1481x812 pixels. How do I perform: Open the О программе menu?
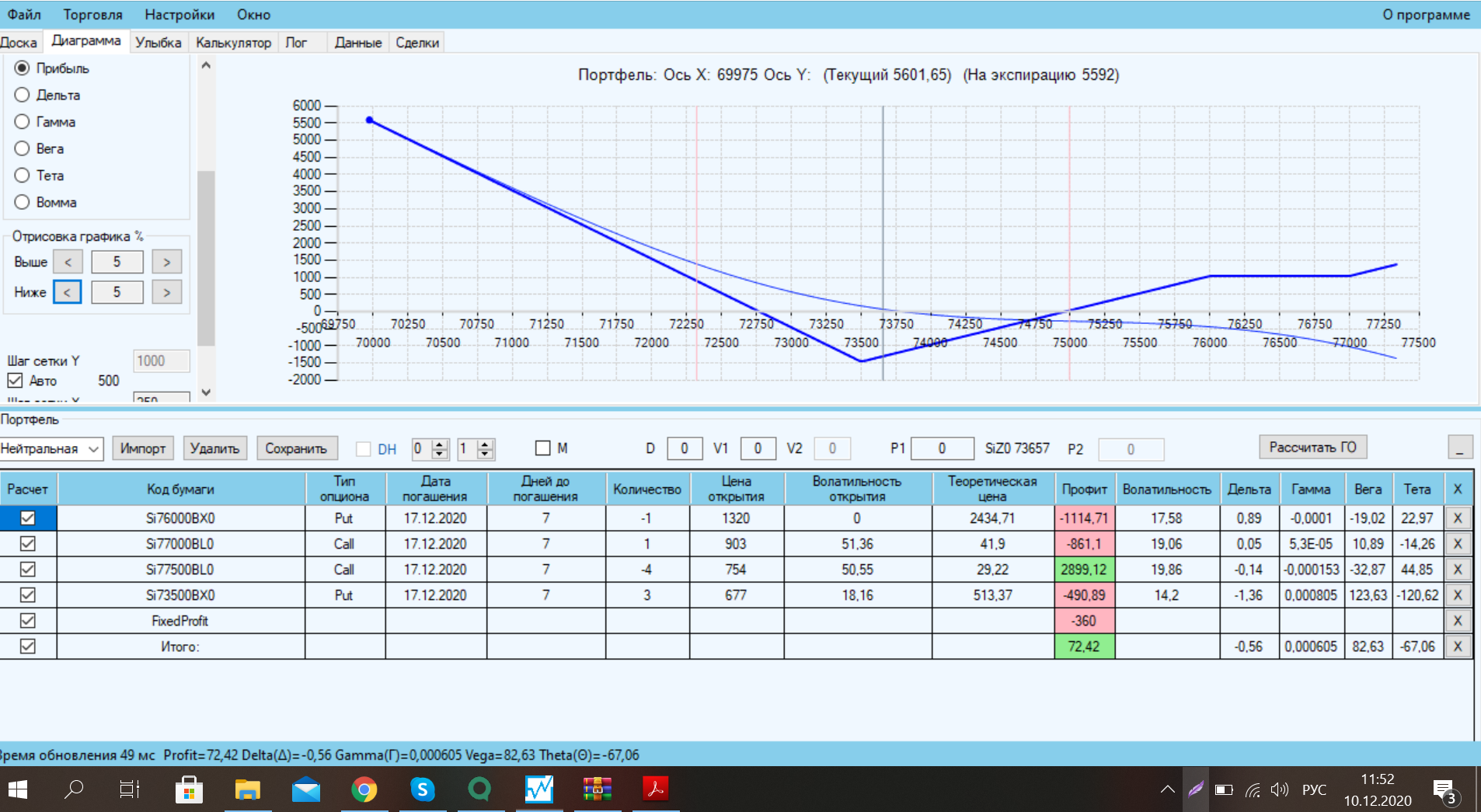tap(1426, 15)
